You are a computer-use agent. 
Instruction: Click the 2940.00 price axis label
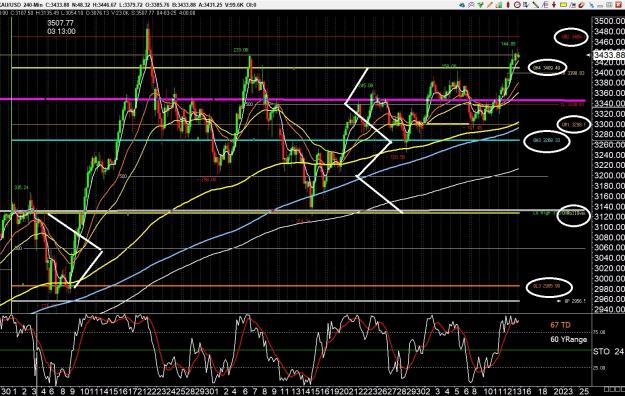[x=609, y=309]
